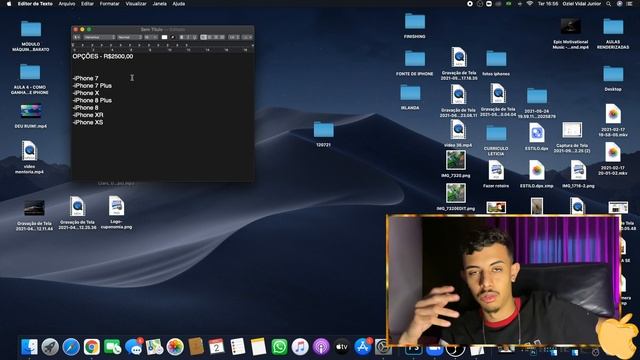Click the Spotlight search icon in menu bar

point(609,4)
